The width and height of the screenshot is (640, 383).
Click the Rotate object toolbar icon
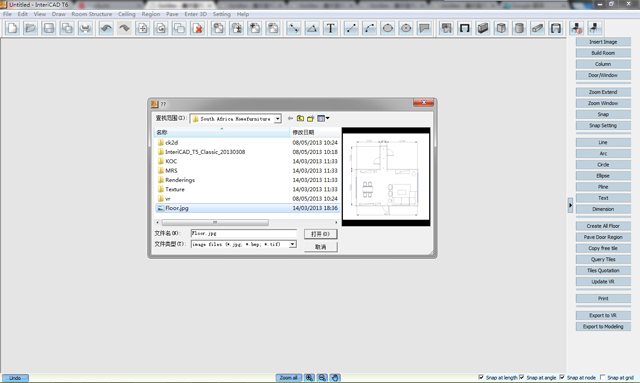pyautogui.click(x=161, y=28)
